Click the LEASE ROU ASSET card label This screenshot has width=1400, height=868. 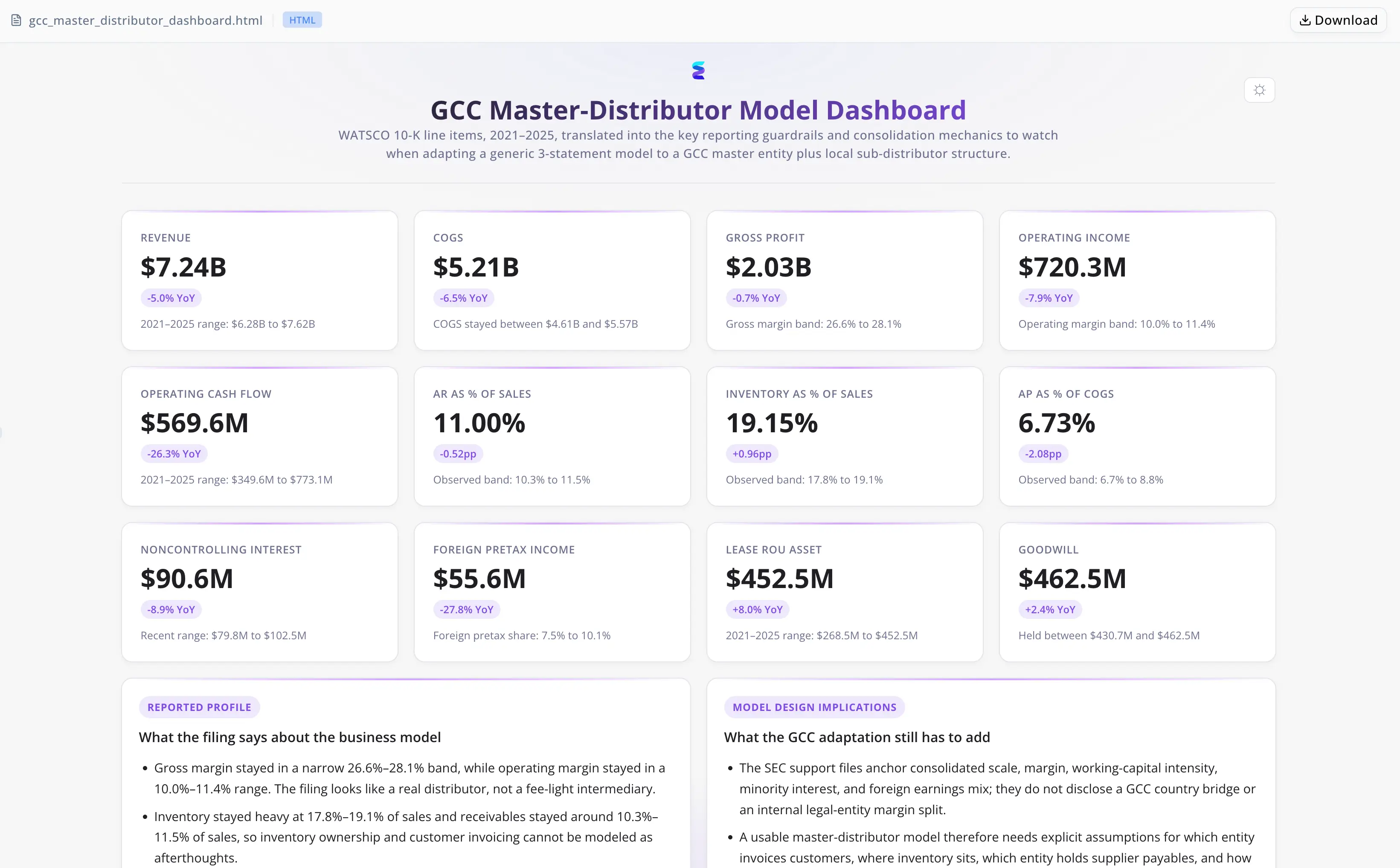pyautogui.click(x=773, y=549)
